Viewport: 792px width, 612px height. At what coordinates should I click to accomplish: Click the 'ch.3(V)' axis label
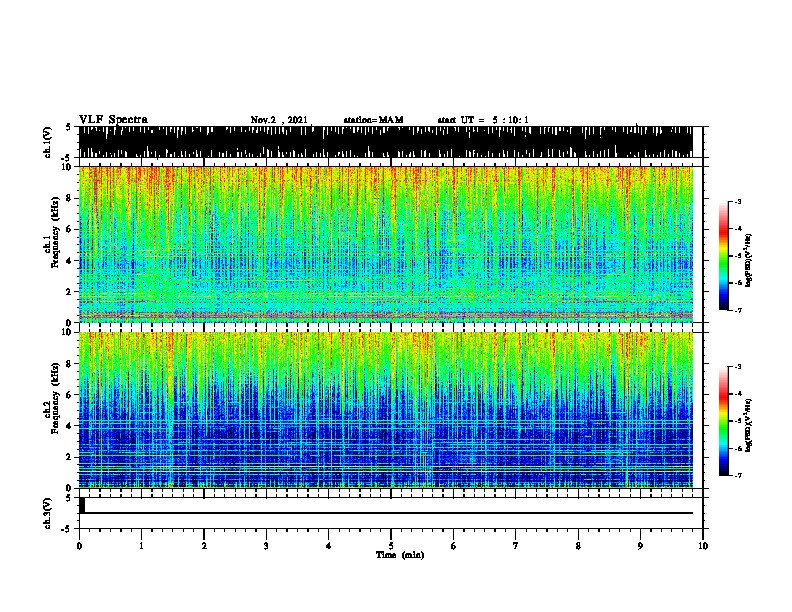(48, 513)
